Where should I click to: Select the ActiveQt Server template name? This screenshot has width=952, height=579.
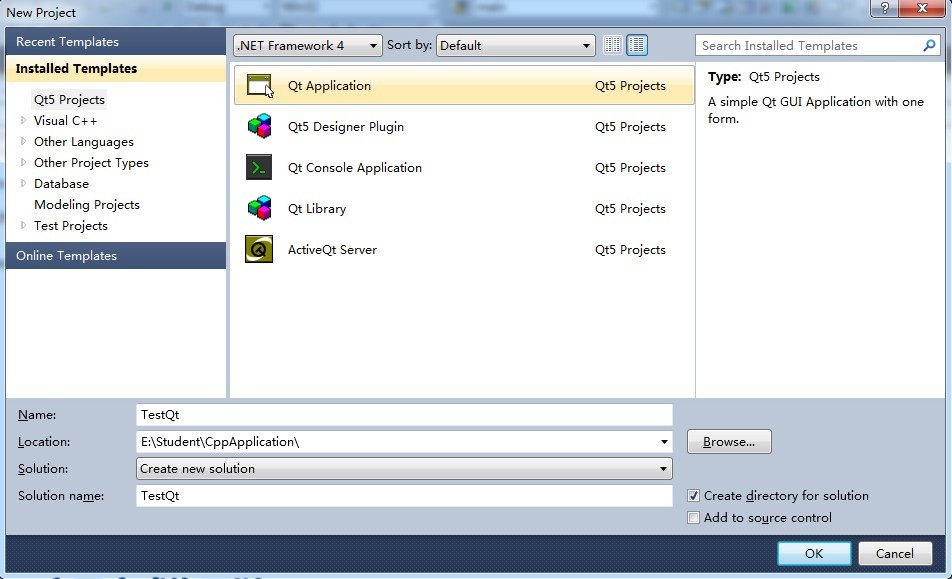coord(332,249)
